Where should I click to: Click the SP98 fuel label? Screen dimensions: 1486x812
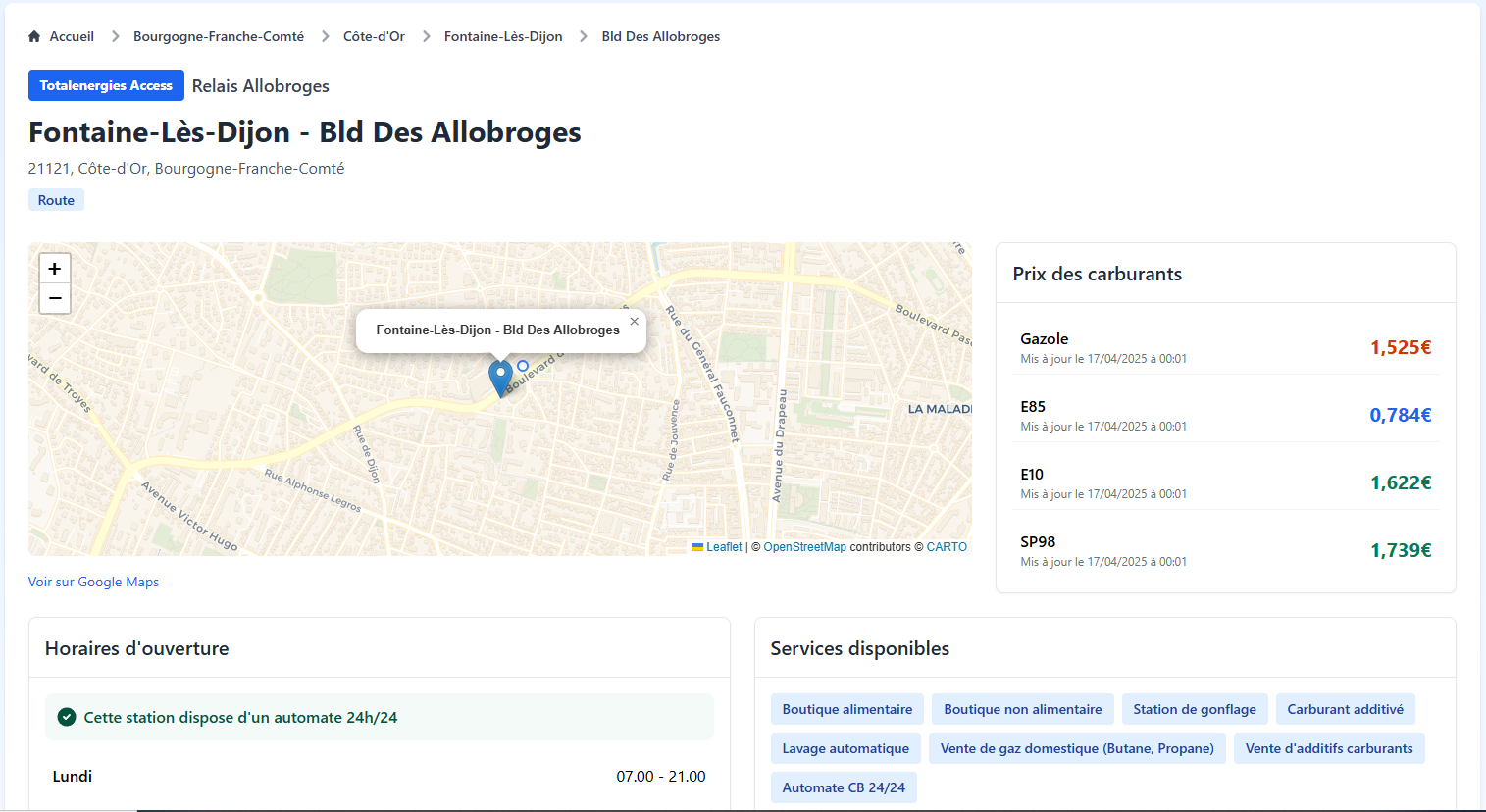pyautogui.click(x=1038, y=541)
